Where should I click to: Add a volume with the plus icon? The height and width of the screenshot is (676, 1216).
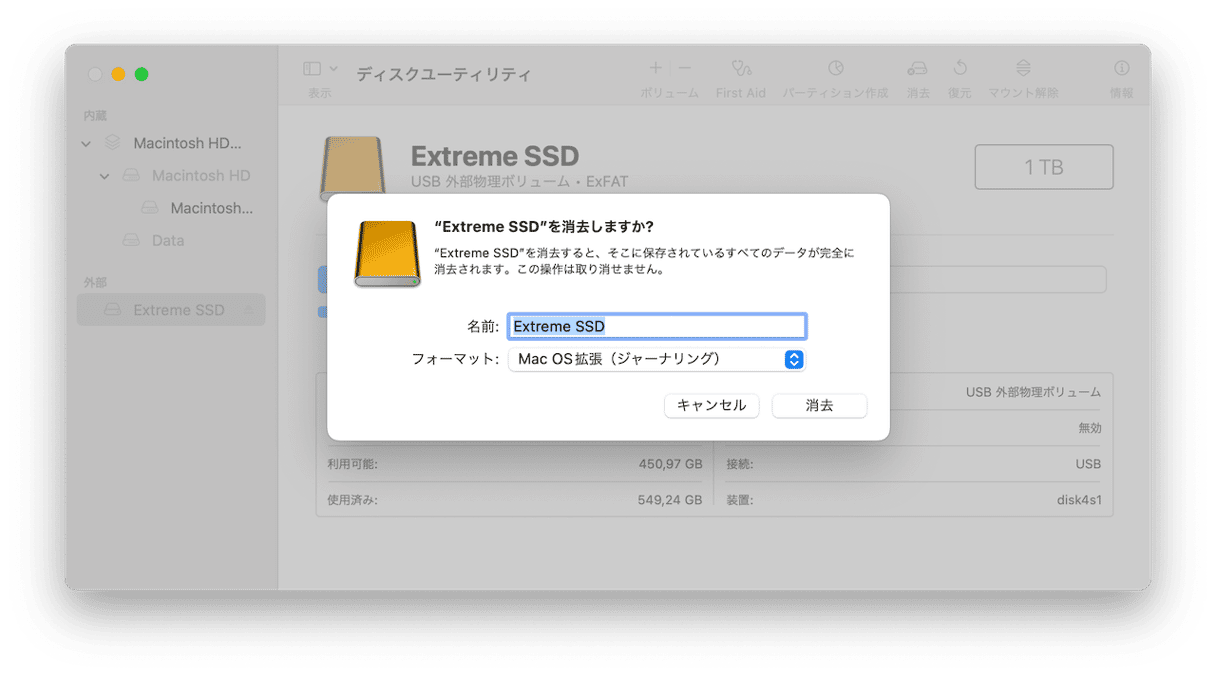click(656, 69)
